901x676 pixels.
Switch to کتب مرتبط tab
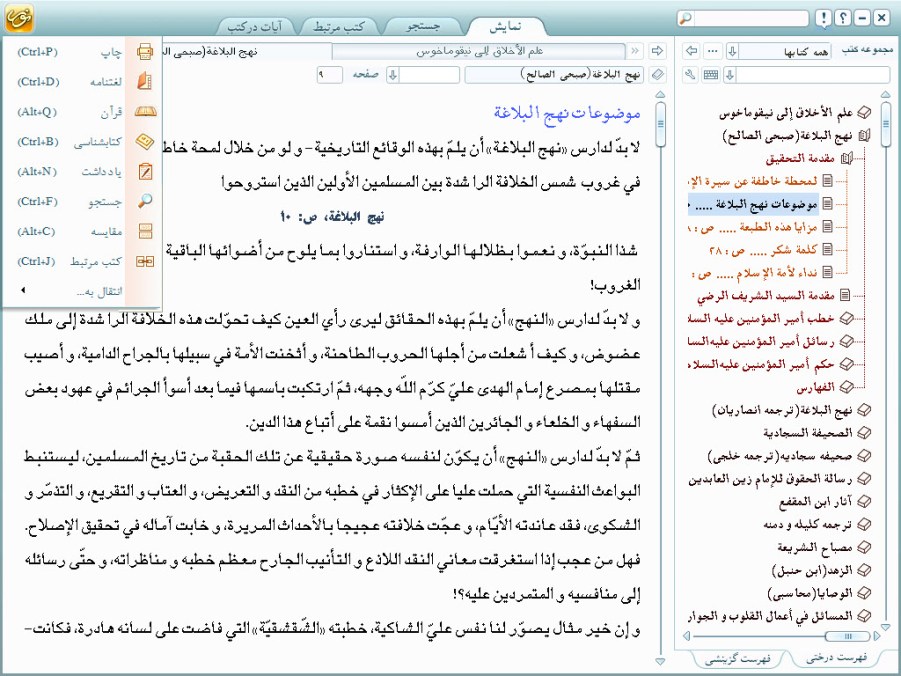[x=338, y=26]
